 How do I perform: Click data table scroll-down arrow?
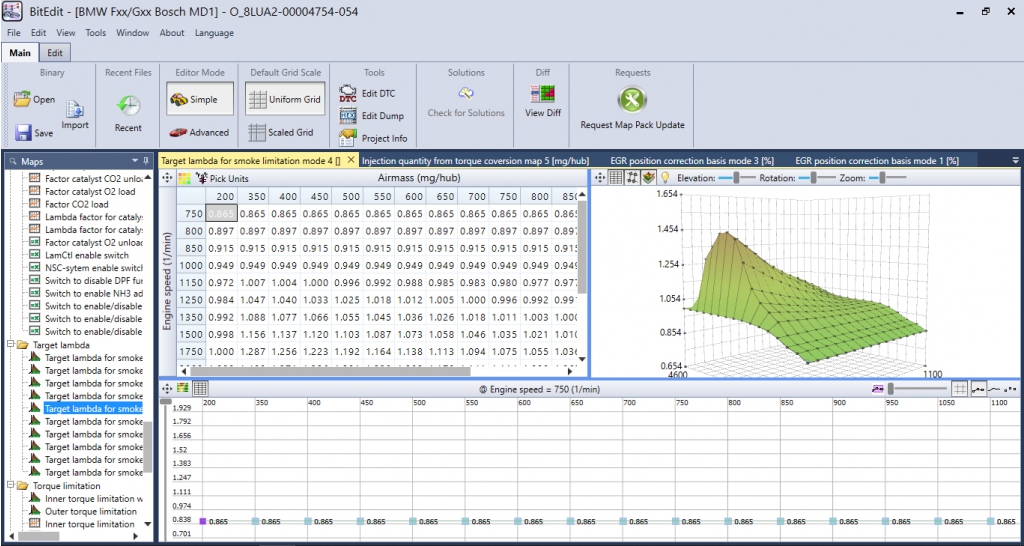point(582,359)
